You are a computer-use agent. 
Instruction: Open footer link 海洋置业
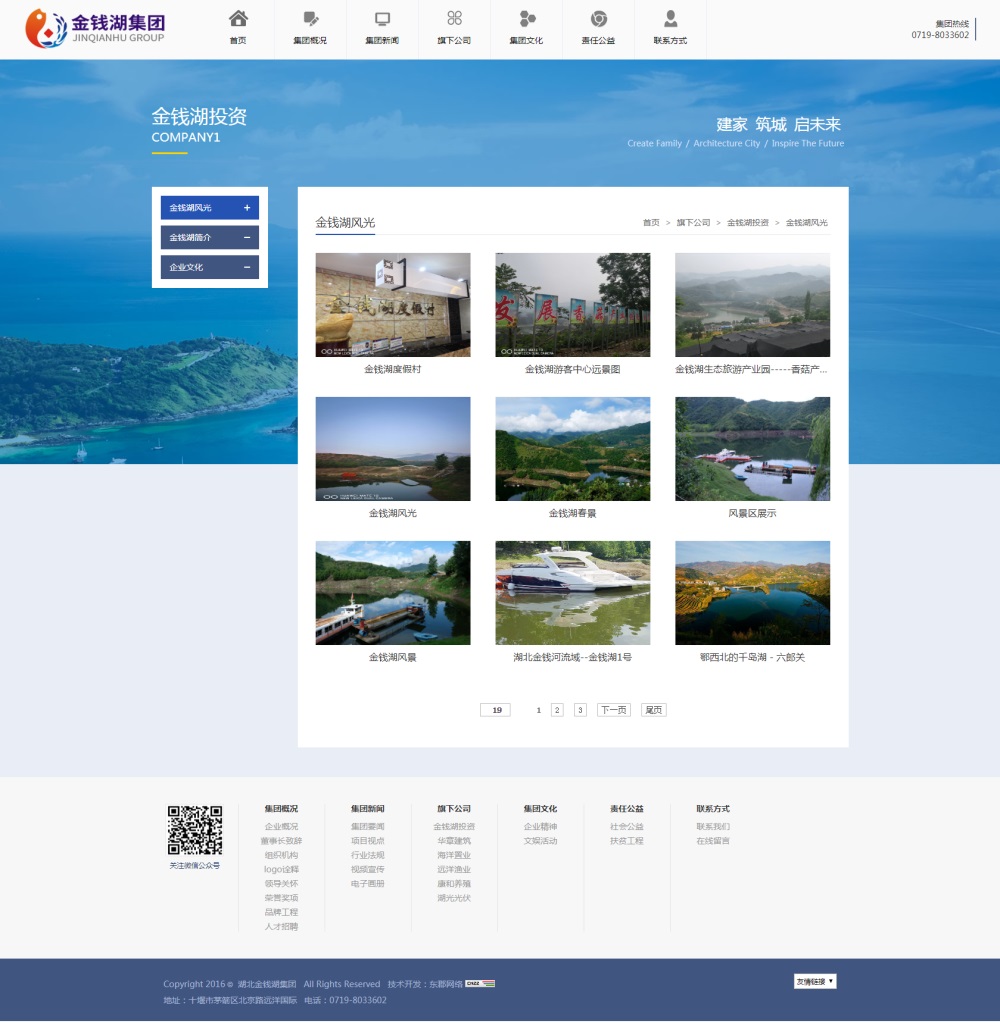454,855
